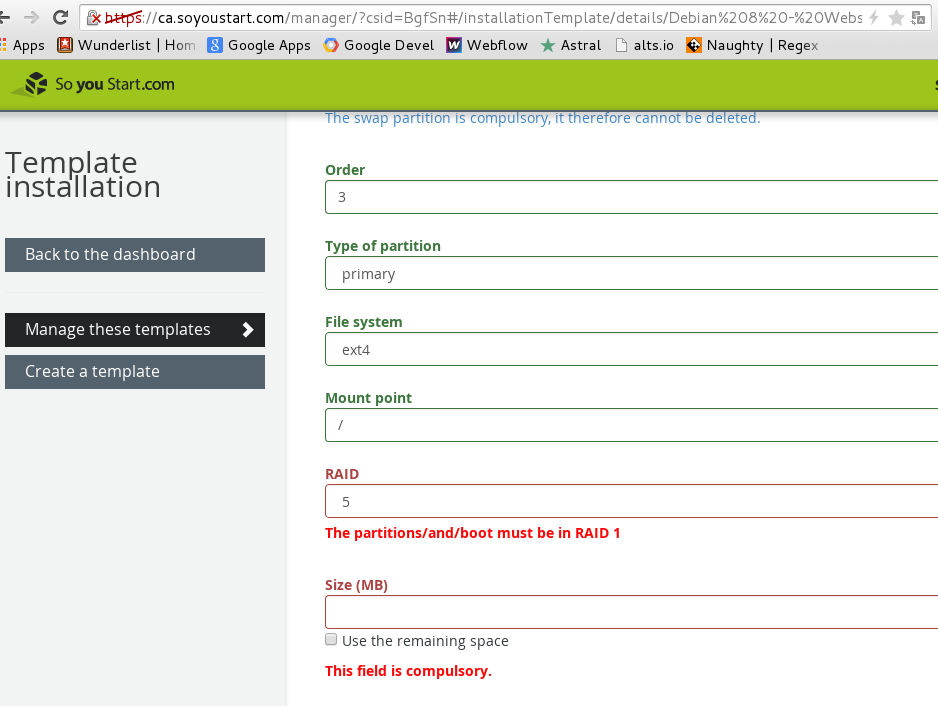Open the Apps bookmark shortcut
This screenshot has height=706, width=938.
tap(23, 45)
